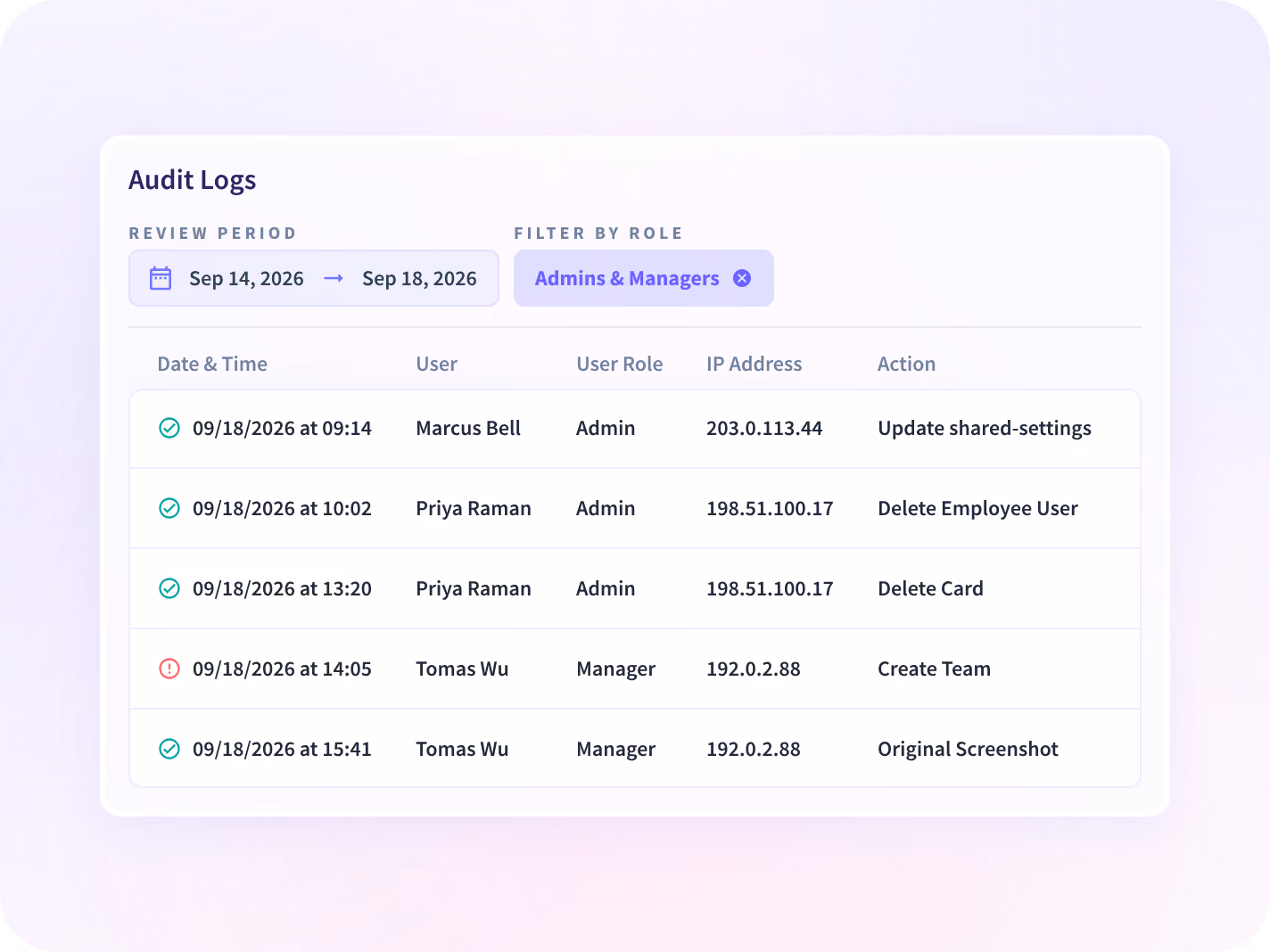
Task: Click success check icon for 10:02 entry
Action: point(169,508)
